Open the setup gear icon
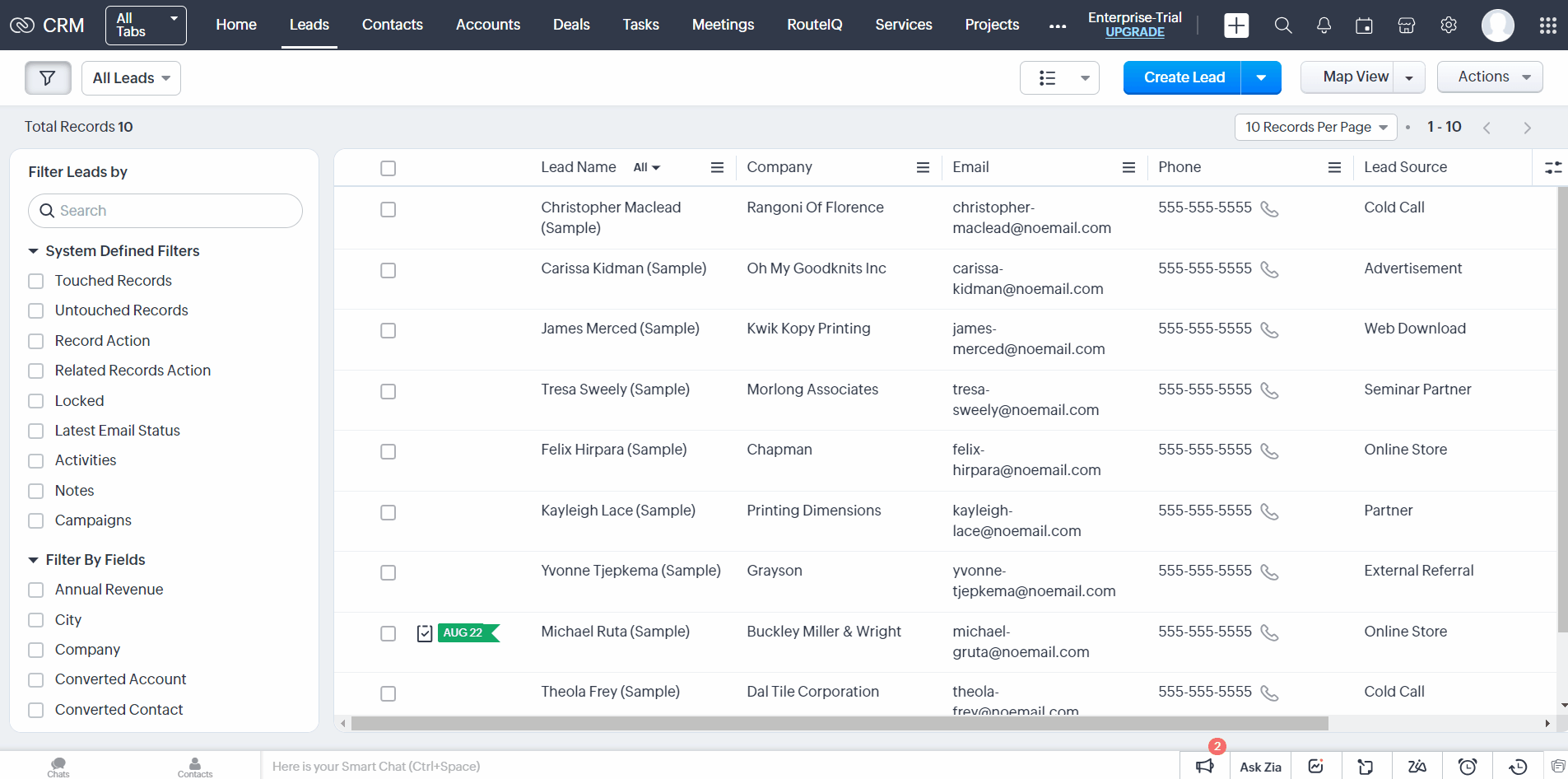 coord(1449,26)
